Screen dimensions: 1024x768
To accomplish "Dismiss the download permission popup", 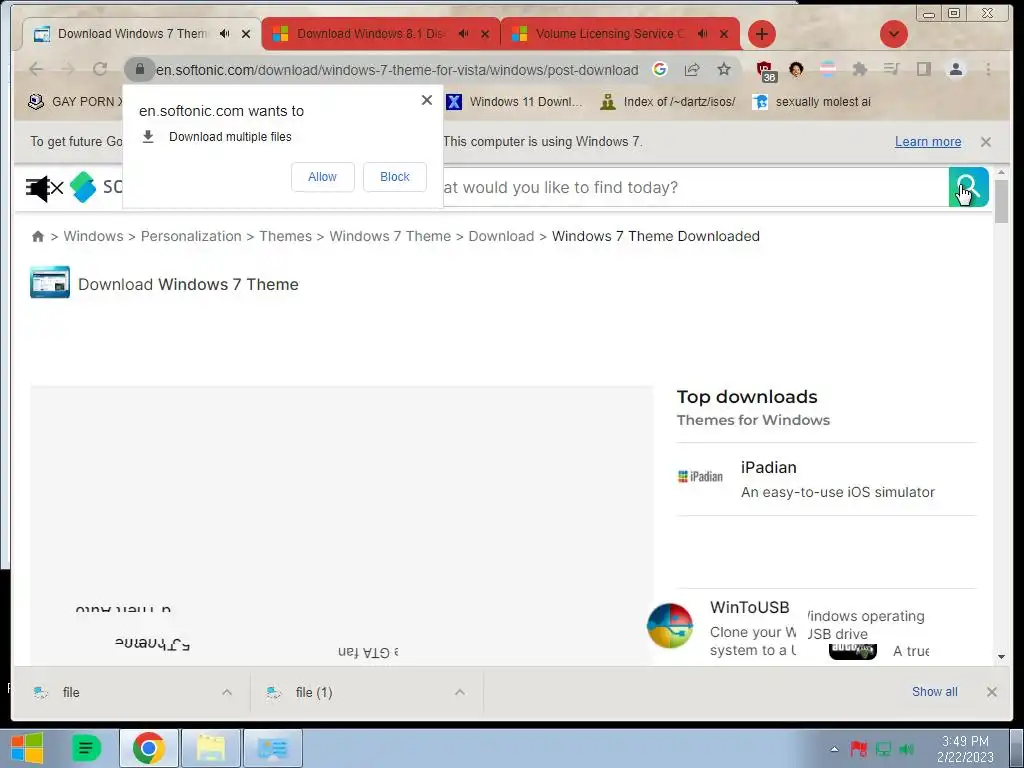I will click(427, 100).
